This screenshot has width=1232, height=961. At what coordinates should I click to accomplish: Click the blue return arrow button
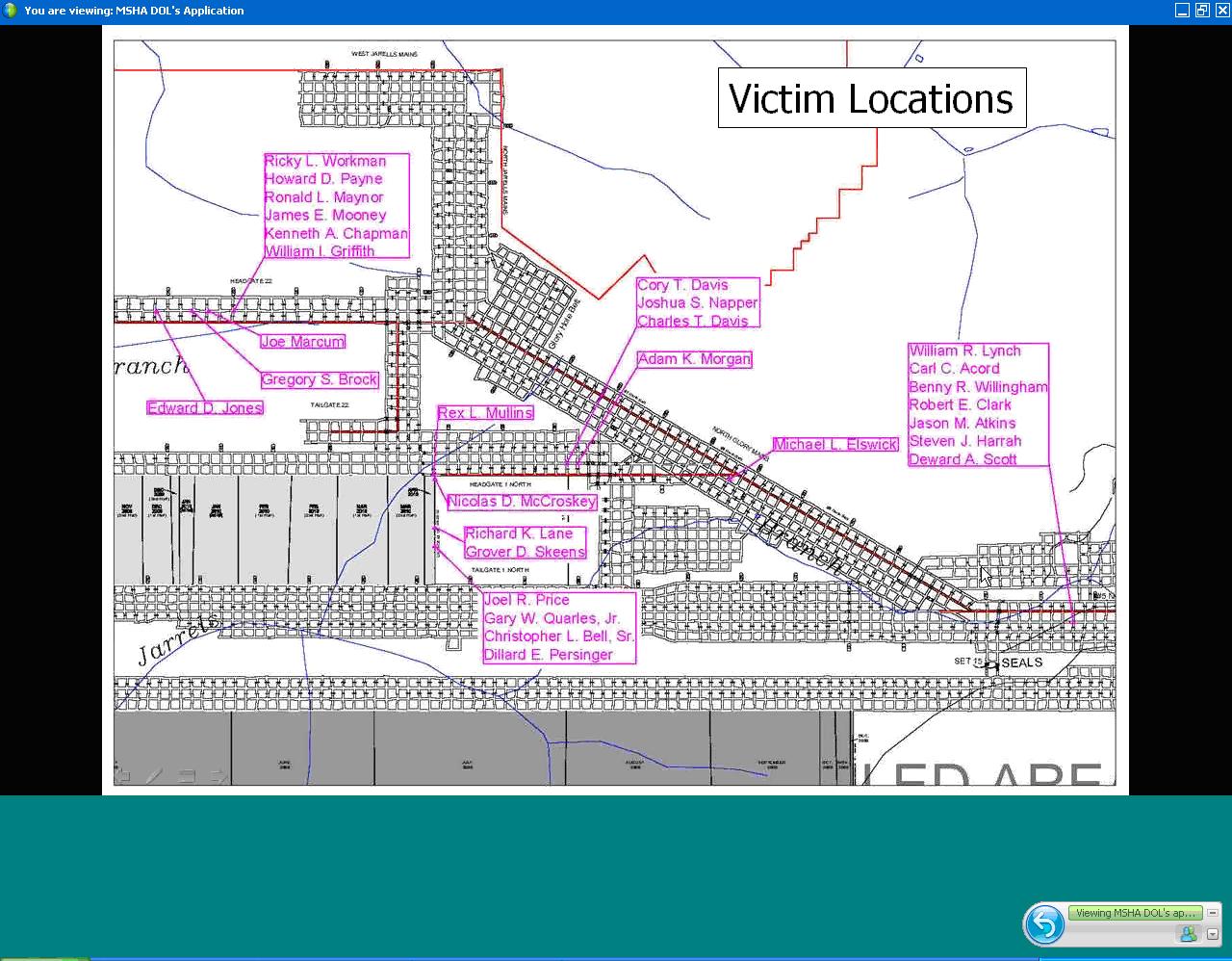pos(1044,925)
